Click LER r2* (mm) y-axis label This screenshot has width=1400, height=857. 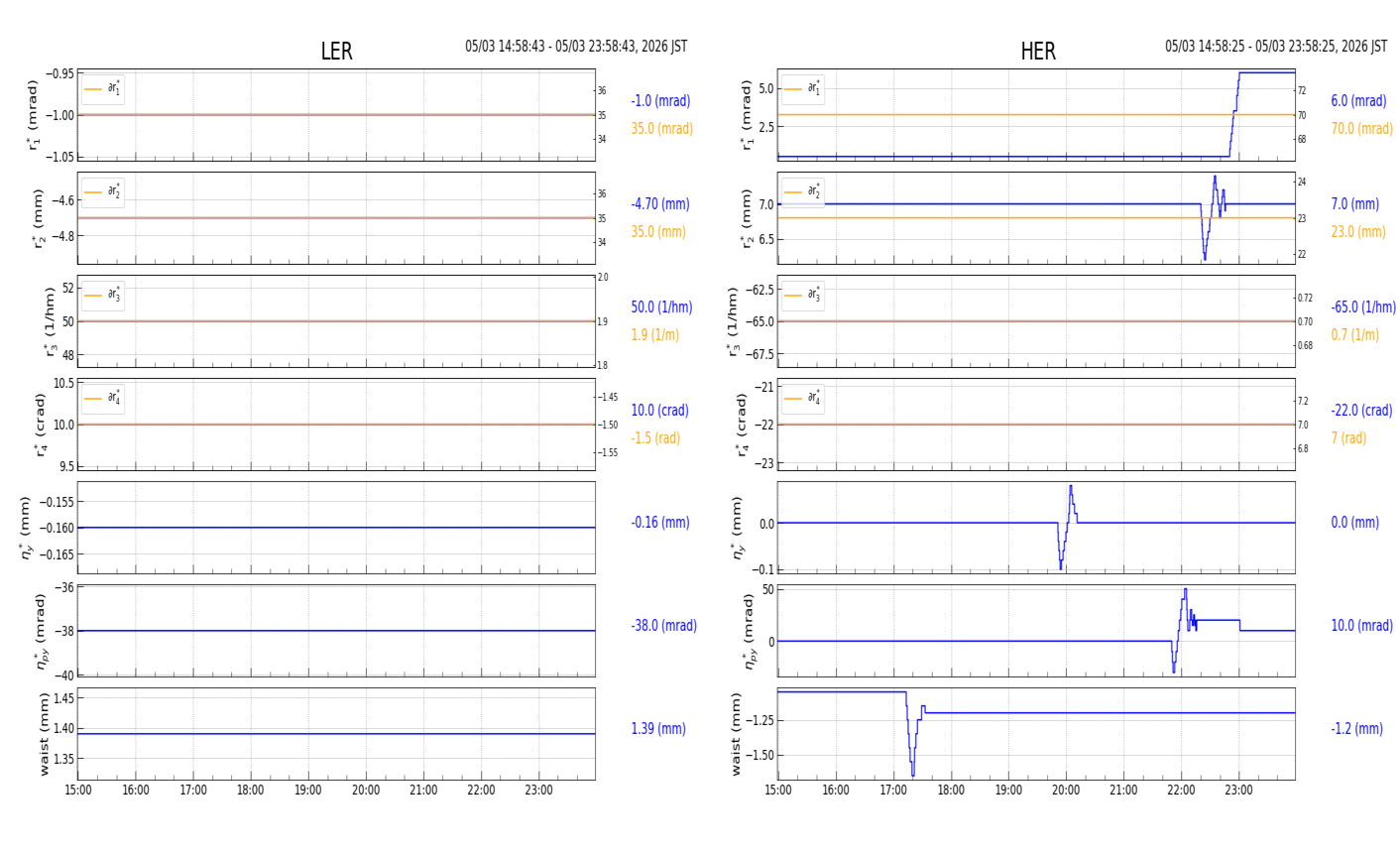click(x=39, y=218)
